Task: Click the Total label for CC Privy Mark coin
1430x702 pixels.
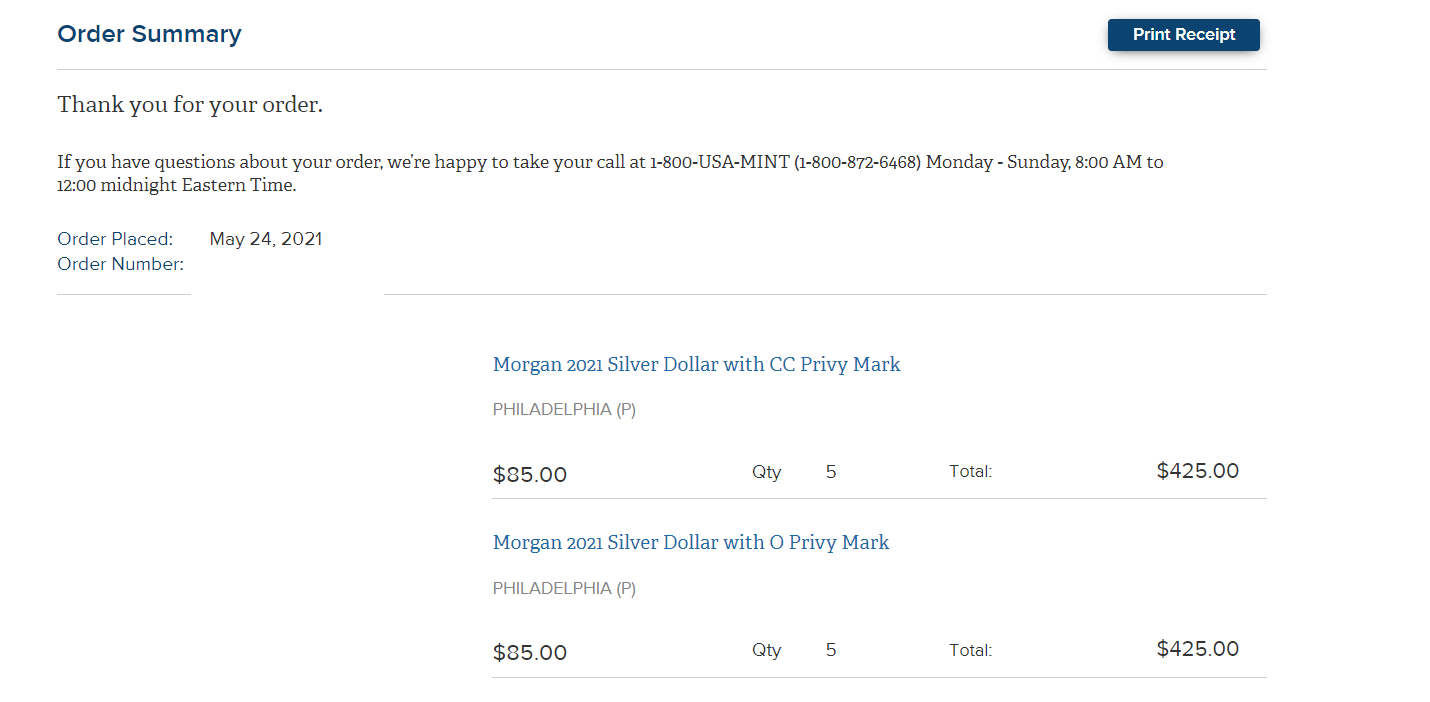Action: coord(970,472)
